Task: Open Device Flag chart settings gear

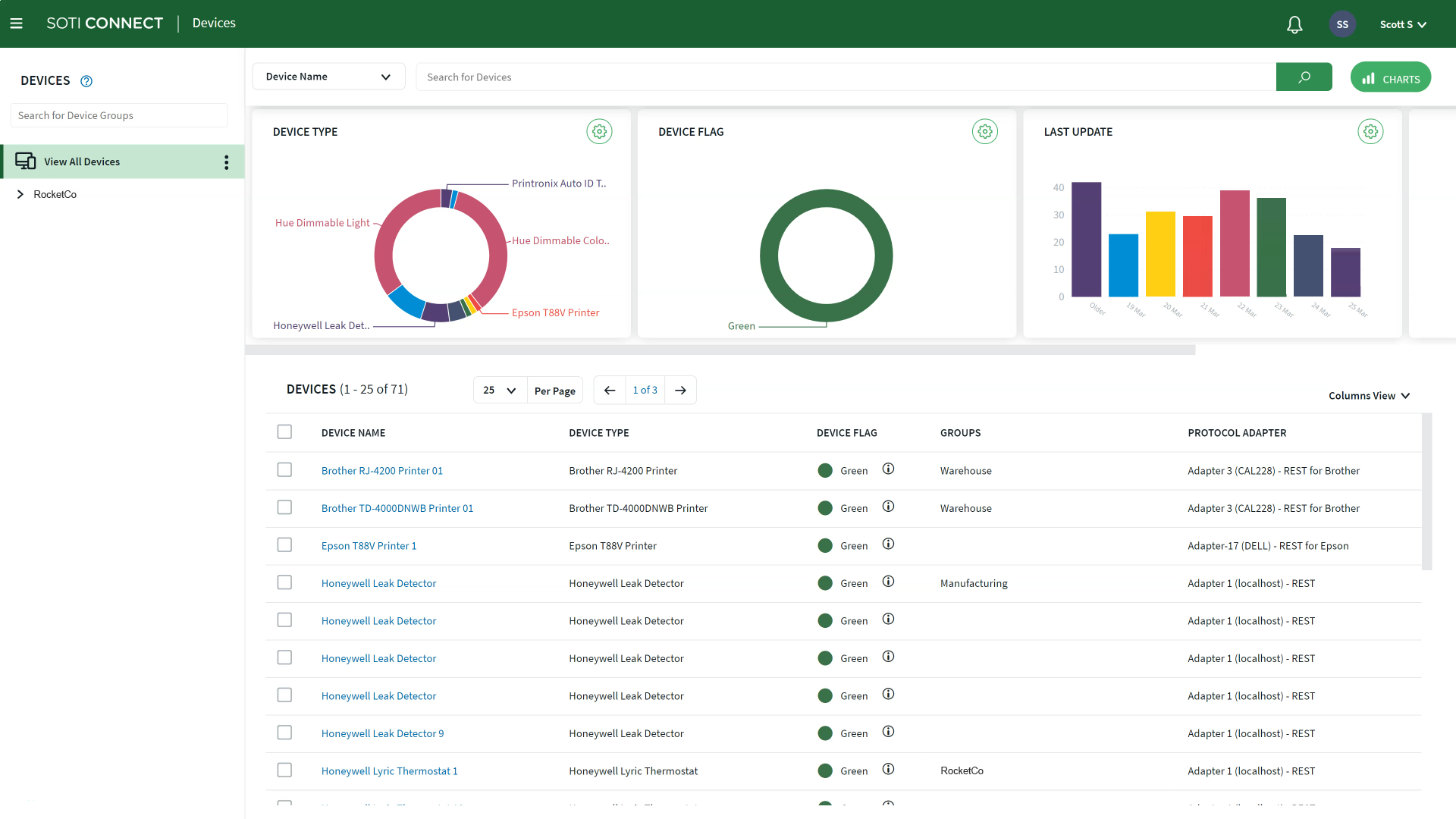Action: (x=984, y=131)
